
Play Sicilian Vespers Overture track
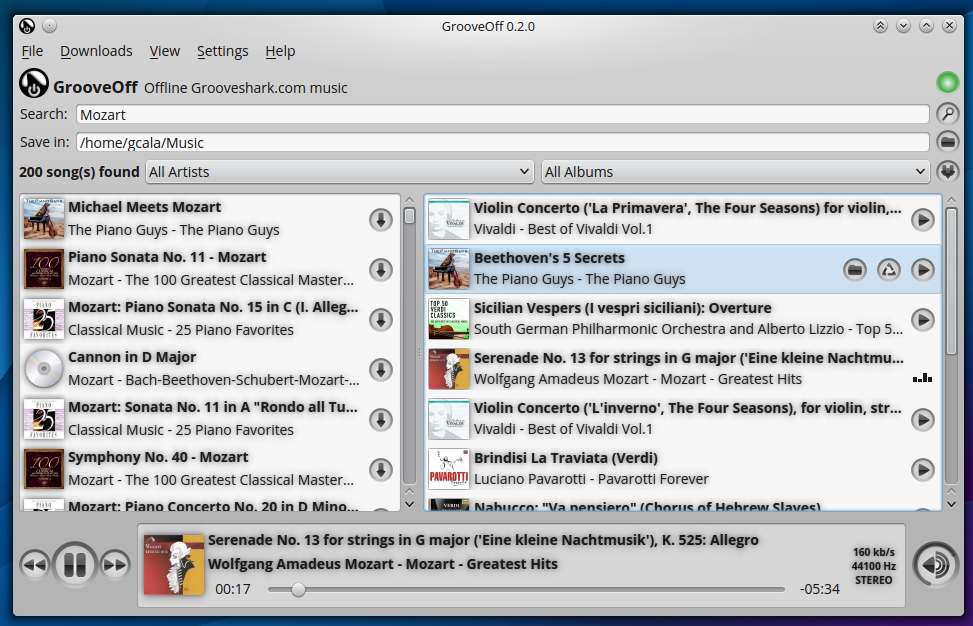click(x=923, y=320)
